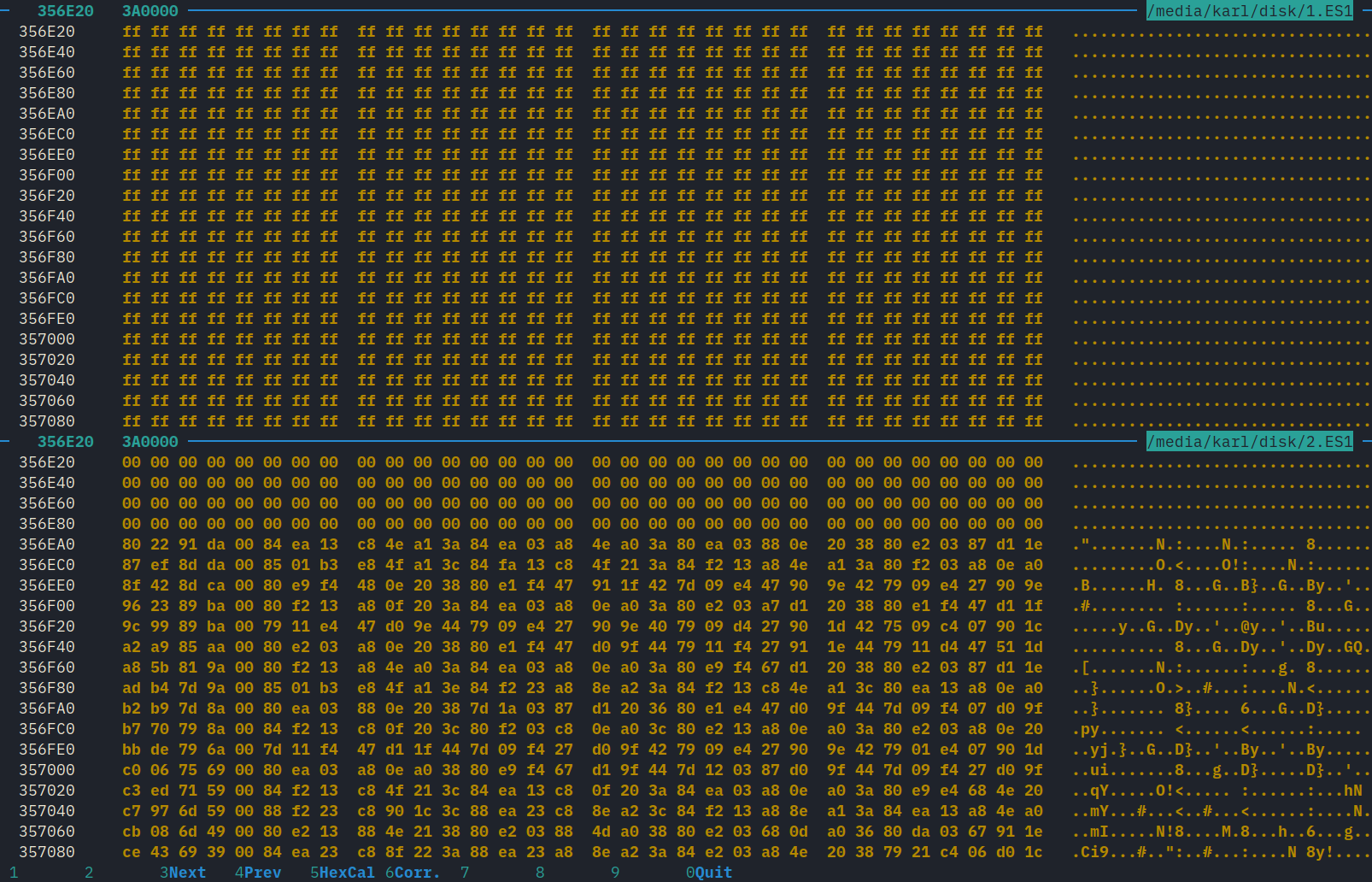
Task: Click 3Next in the function key bar
Action: click(183, 873)
